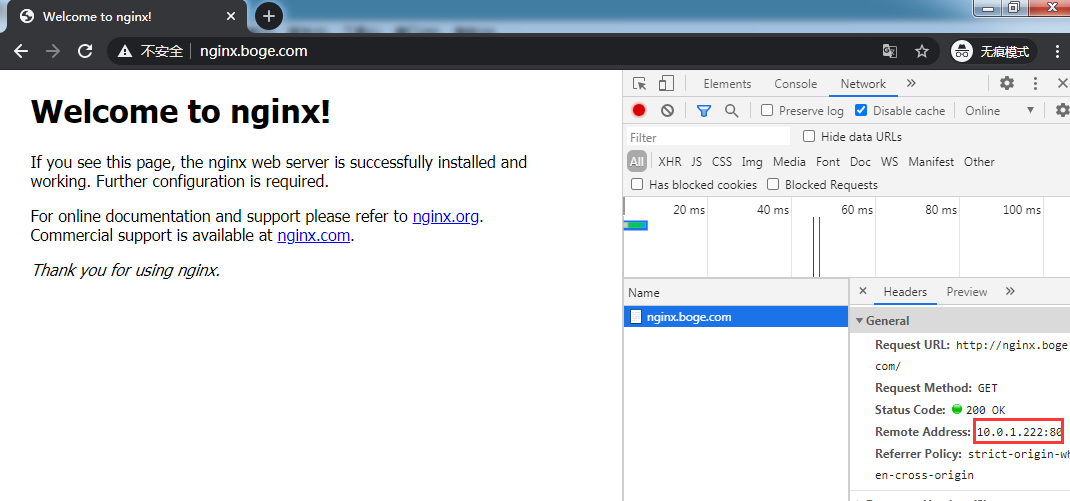Image resolution: width=1070 pixels, height=501 pixels.
Task: Click the not-secure warning icon
Action: [x=124, y=51]
